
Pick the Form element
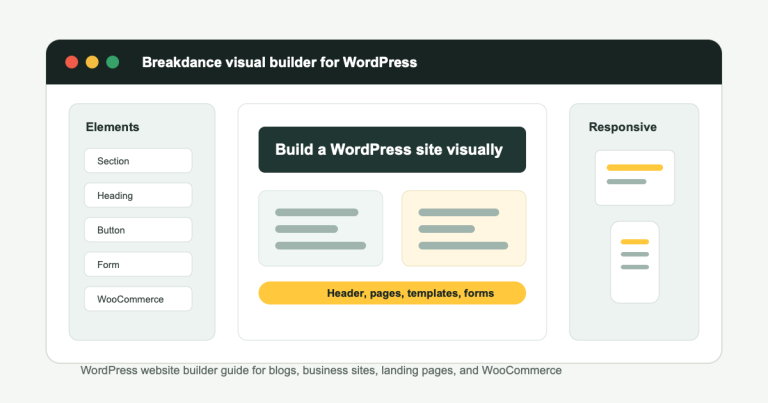point(138,264)
